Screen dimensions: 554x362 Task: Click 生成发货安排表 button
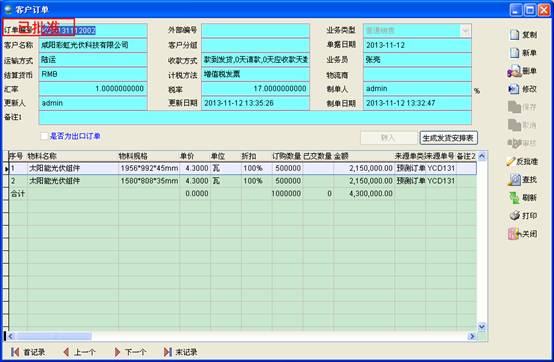448,138
